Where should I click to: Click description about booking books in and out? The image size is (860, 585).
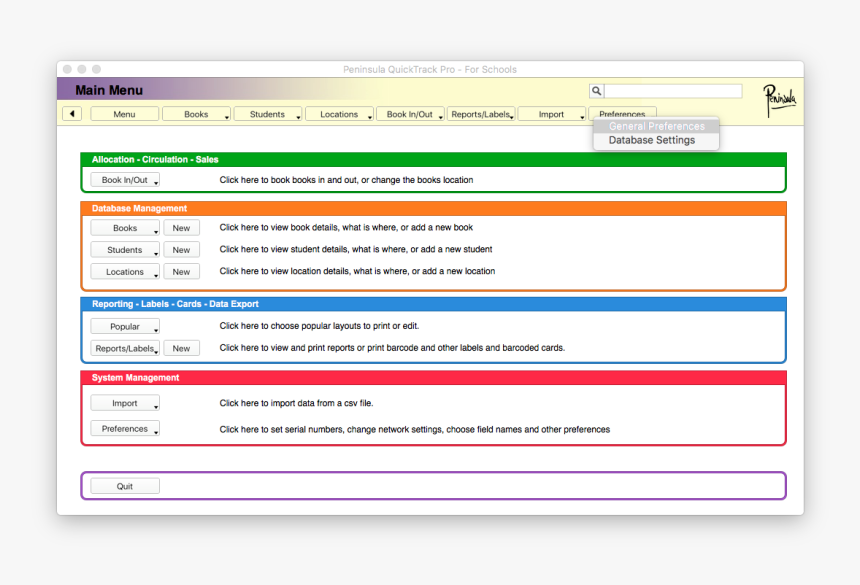347,180
